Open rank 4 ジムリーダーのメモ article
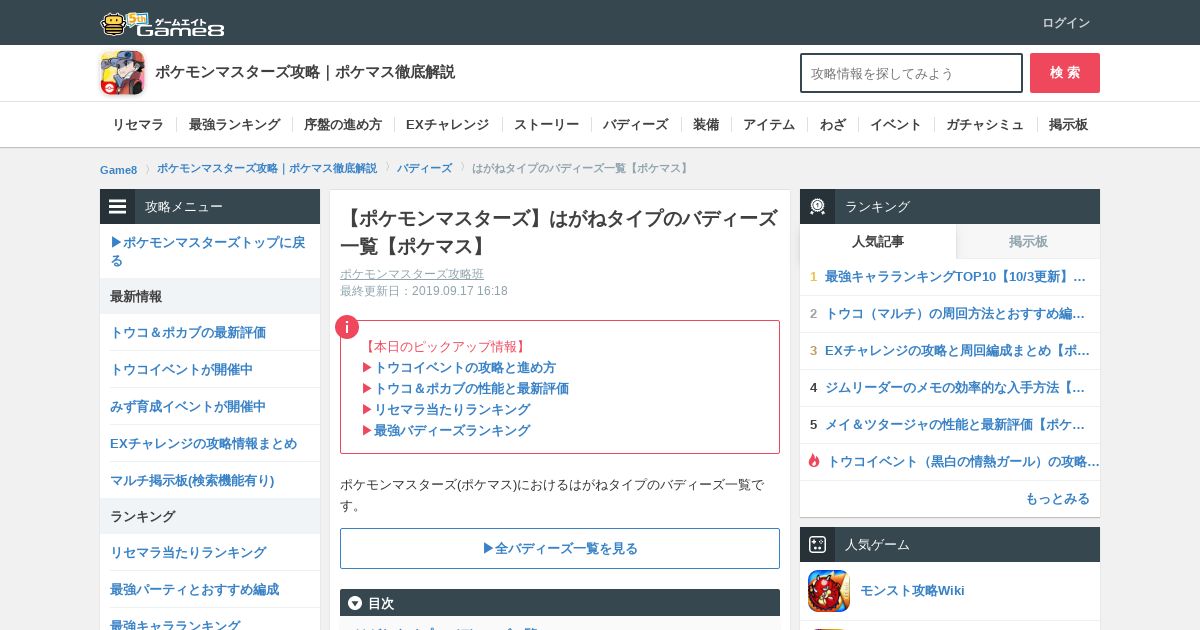This screenshot has width=1200, height=630. [x=955, y=387]
